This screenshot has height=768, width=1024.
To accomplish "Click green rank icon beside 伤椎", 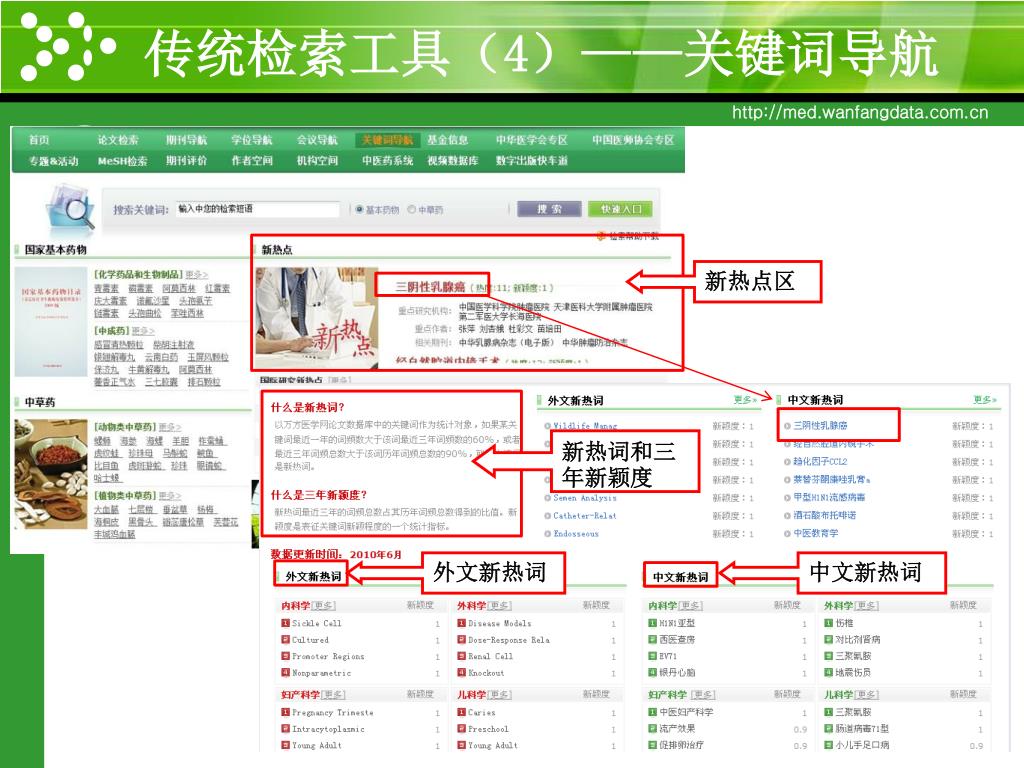I will click(x=829, y=623).
